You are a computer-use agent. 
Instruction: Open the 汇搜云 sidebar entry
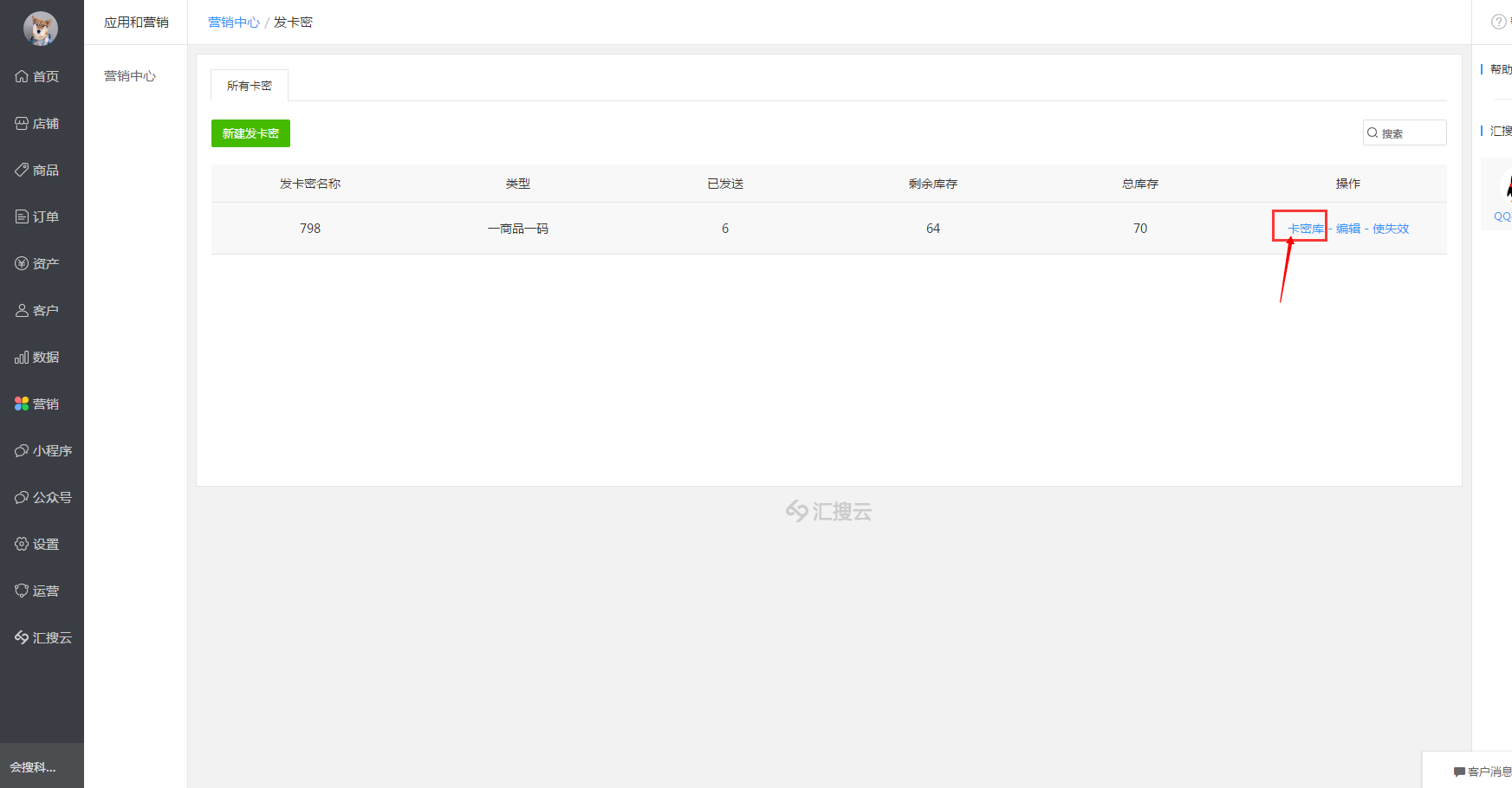[x=42, y=638]
